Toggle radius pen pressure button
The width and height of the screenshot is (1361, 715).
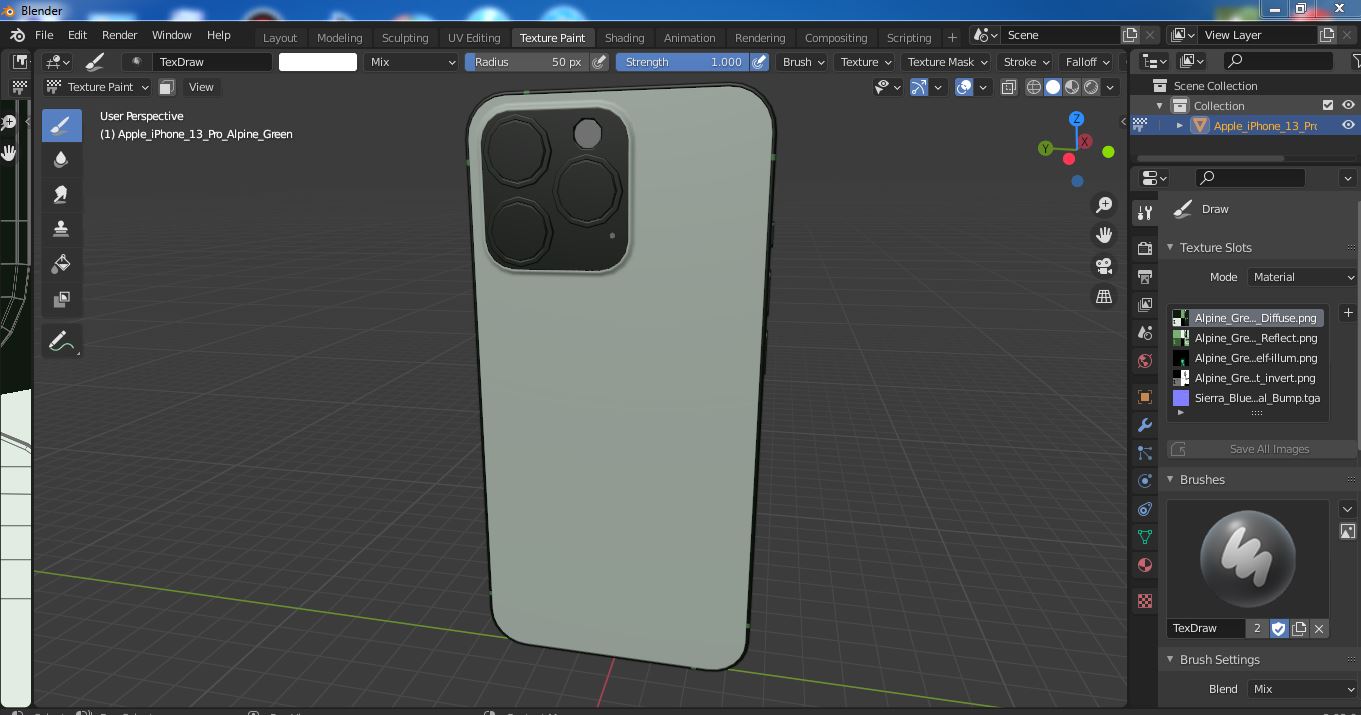click(x=599, y=62)
